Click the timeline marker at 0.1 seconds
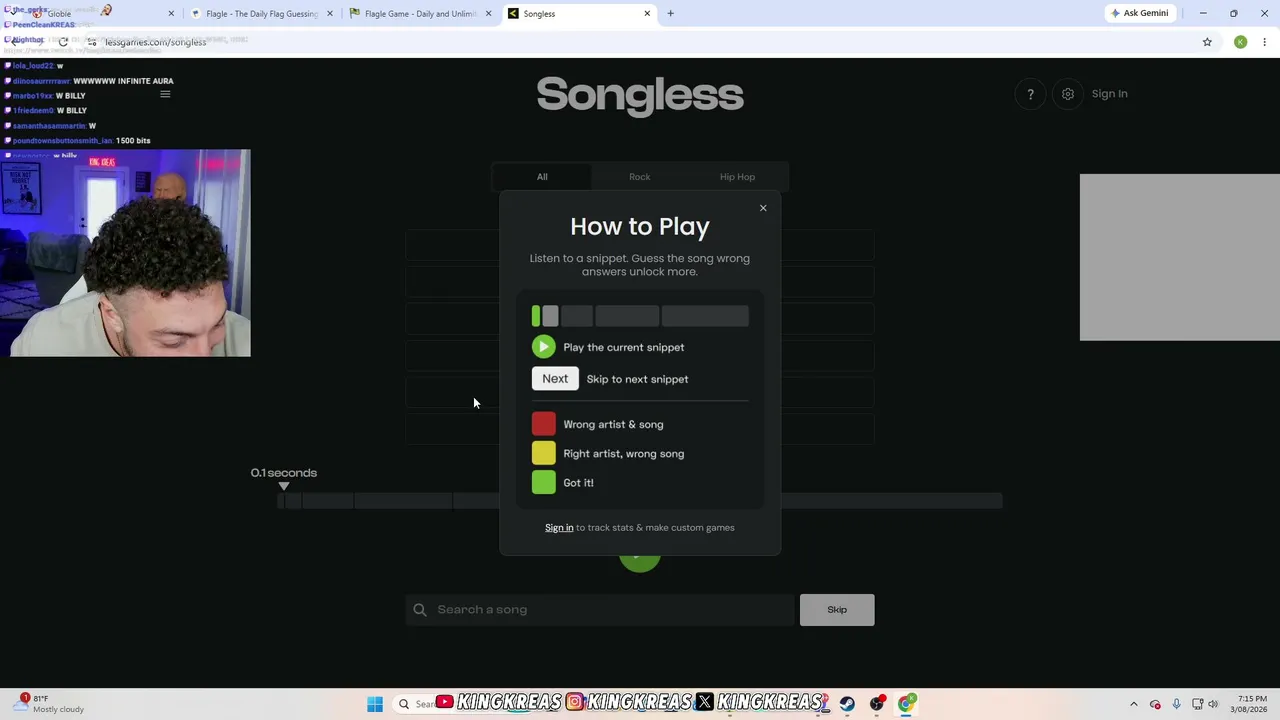The width and height of the screenshot is (1280, 720). 284,486
